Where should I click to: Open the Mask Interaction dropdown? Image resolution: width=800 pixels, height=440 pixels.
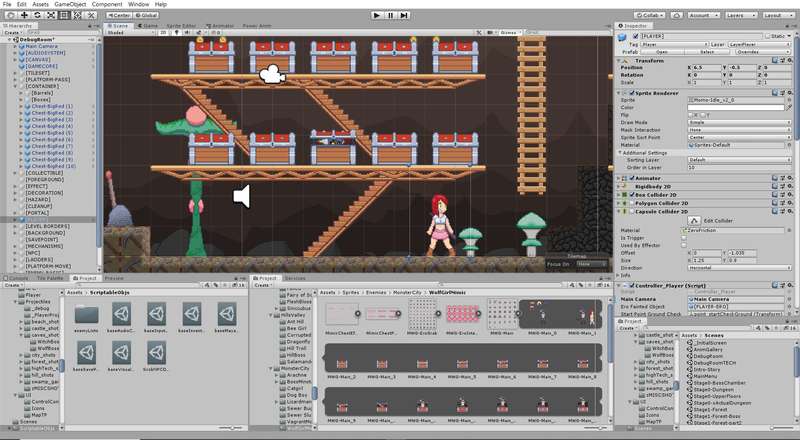pyautogui.click(x=739, y=130)
